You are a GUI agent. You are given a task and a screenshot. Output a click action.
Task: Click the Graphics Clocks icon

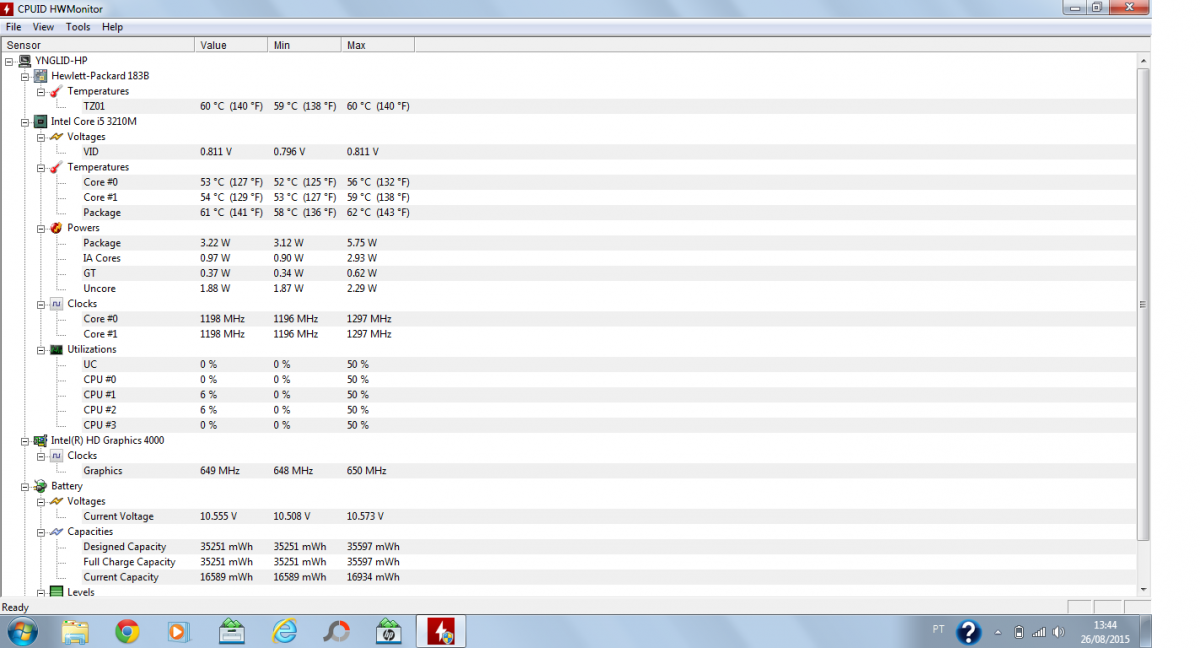coord(57,456)
